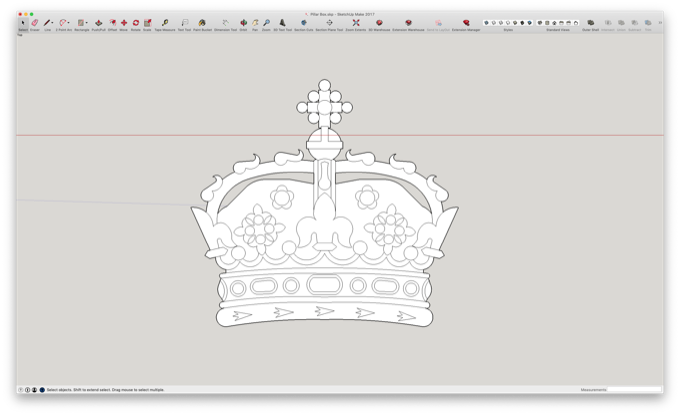Click the Send to LayOut button
This screenshot has height=415, width=680.
(x=438, y=23)
